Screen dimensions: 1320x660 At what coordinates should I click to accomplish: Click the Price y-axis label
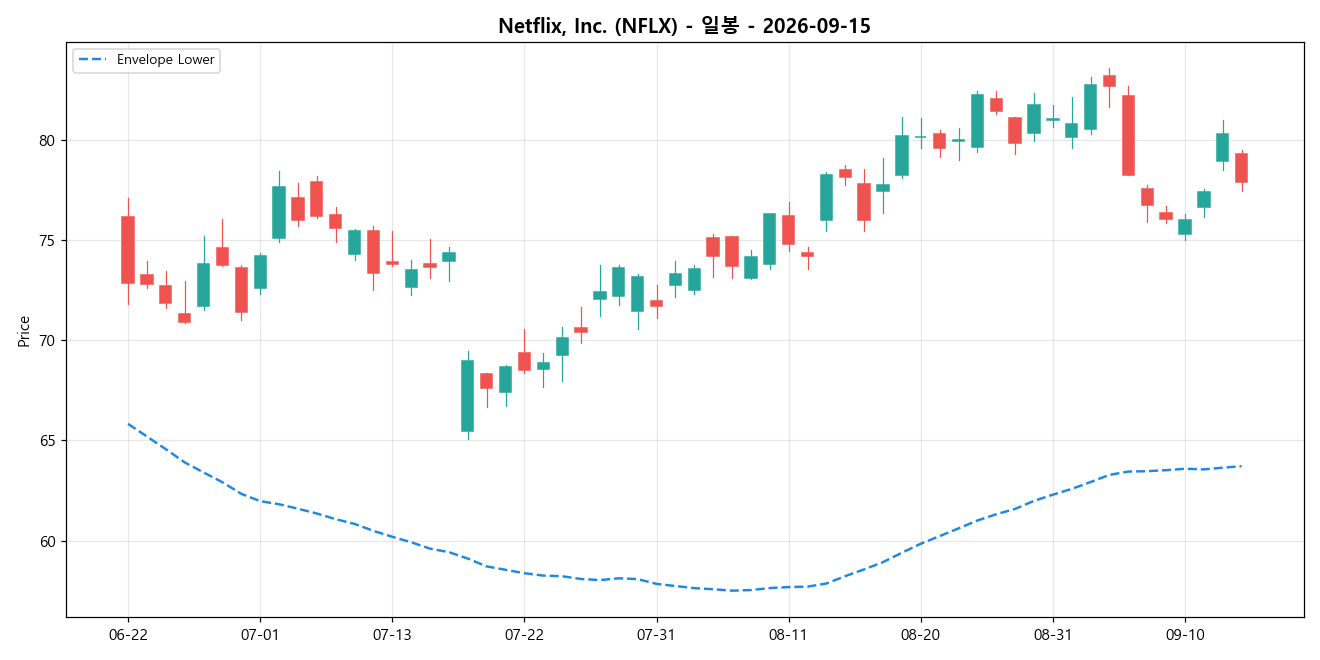[24, 330]
